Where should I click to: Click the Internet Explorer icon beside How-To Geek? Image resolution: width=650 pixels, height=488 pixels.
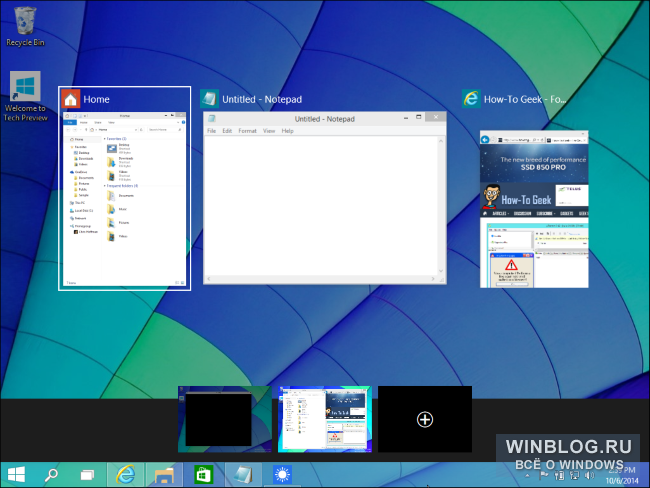471,99
